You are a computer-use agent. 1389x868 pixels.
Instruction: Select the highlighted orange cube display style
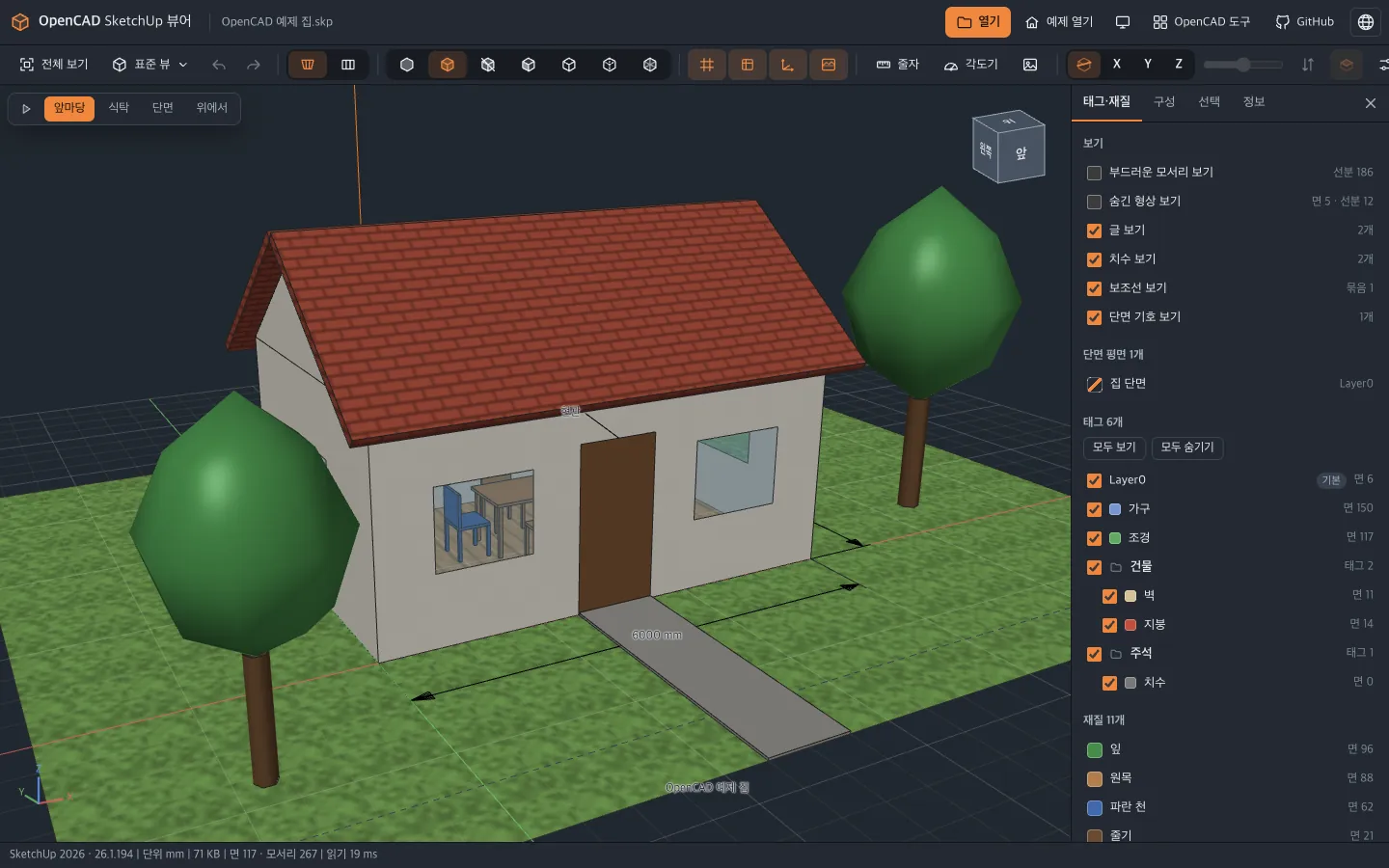[x=448, y=65]
